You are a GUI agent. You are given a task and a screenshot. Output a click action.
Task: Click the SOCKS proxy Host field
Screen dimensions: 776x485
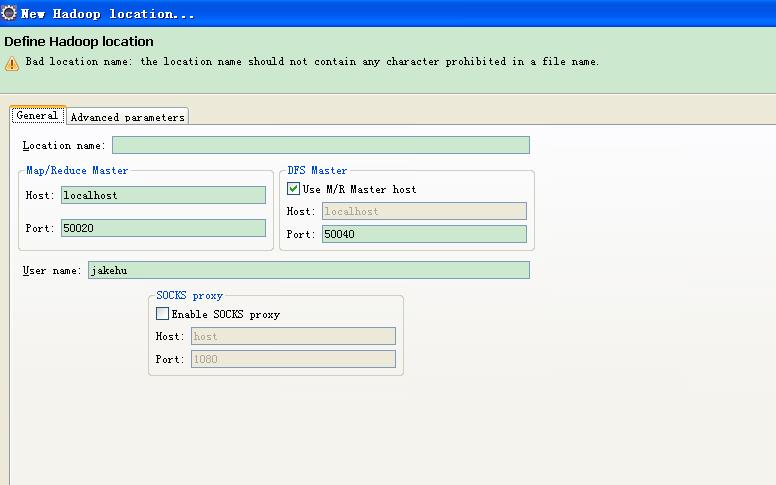point(293,336)
